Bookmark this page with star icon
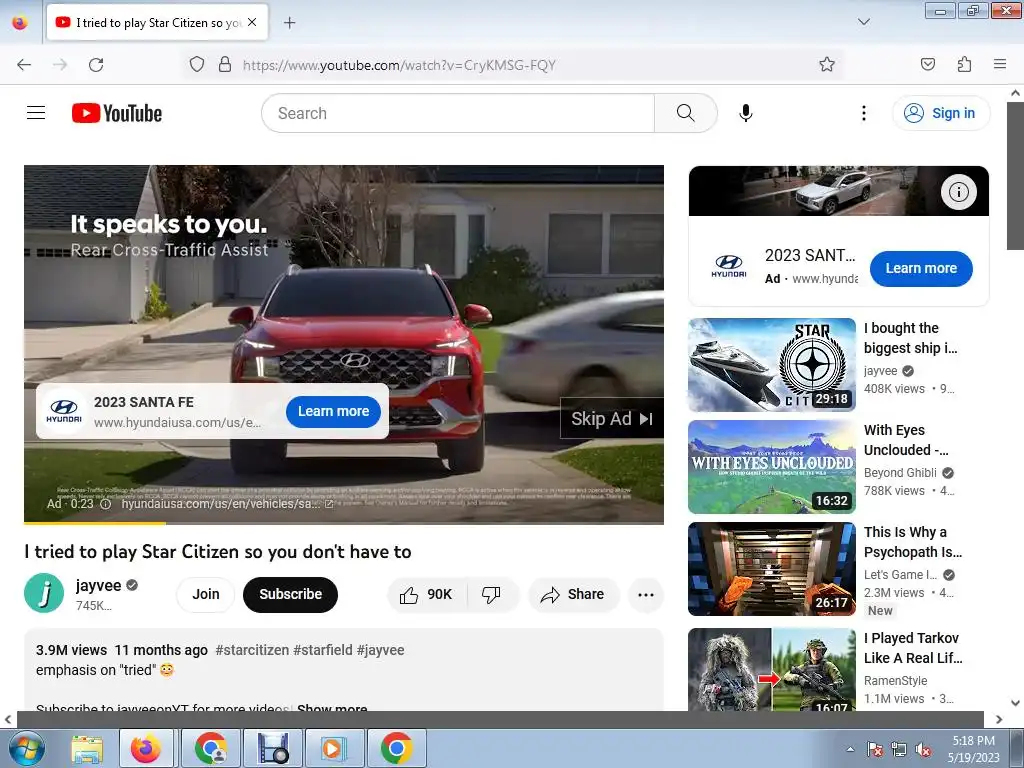Viewport: 1024px width, 768px height. coord(827,64)
